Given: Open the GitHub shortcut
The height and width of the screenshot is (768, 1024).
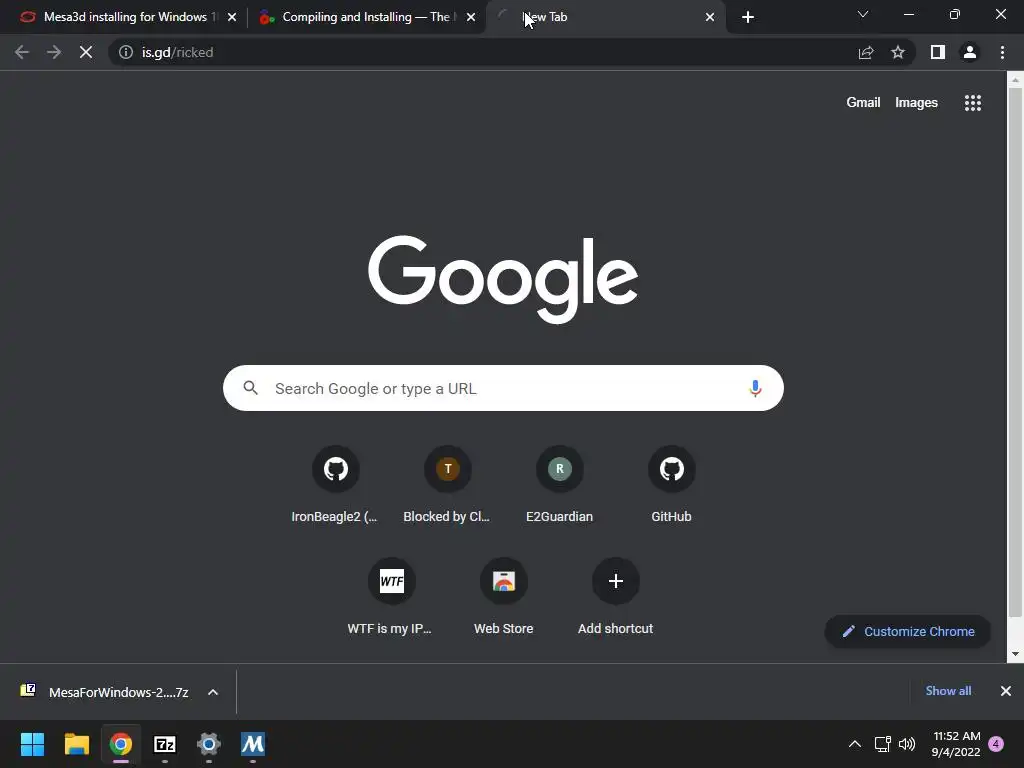Looking at the screenshot, I should pos(671,485).
